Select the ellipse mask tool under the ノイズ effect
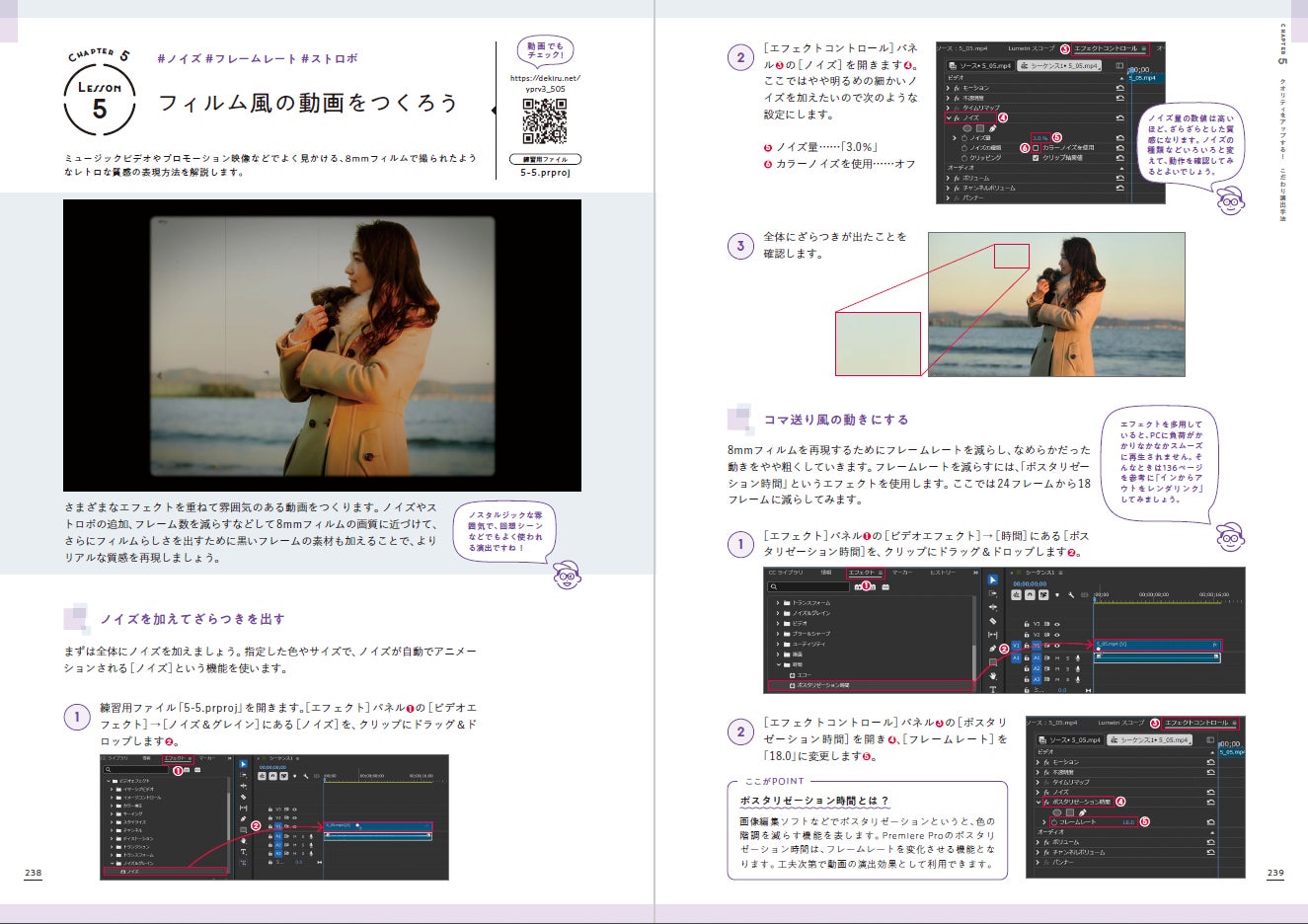 click(x=966, y=128)
